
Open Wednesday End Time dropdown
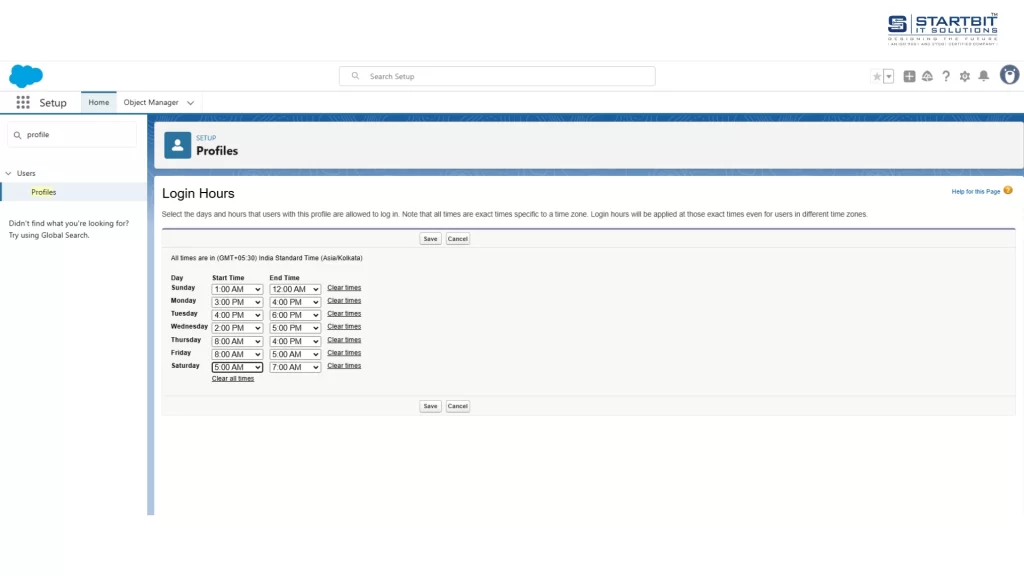[295, 328]
